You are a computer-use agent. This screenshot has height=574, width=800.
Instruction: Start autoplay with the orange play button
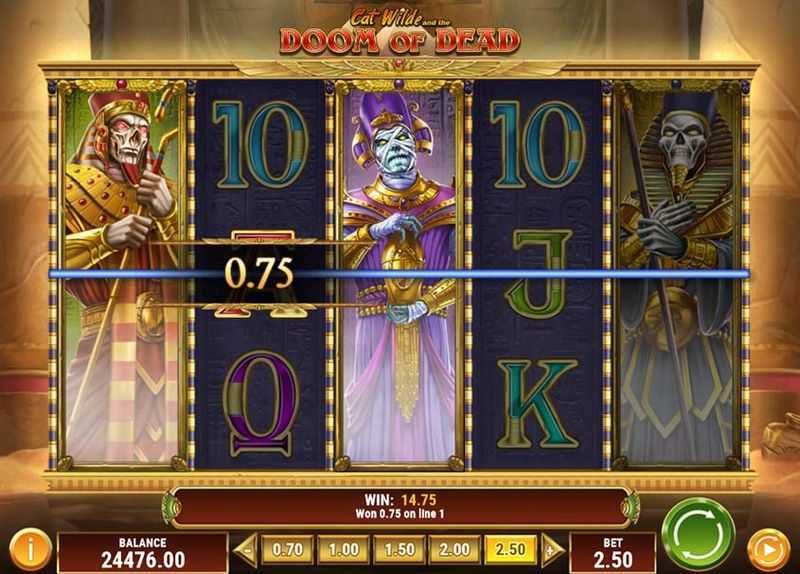click(x=768, y=550)
